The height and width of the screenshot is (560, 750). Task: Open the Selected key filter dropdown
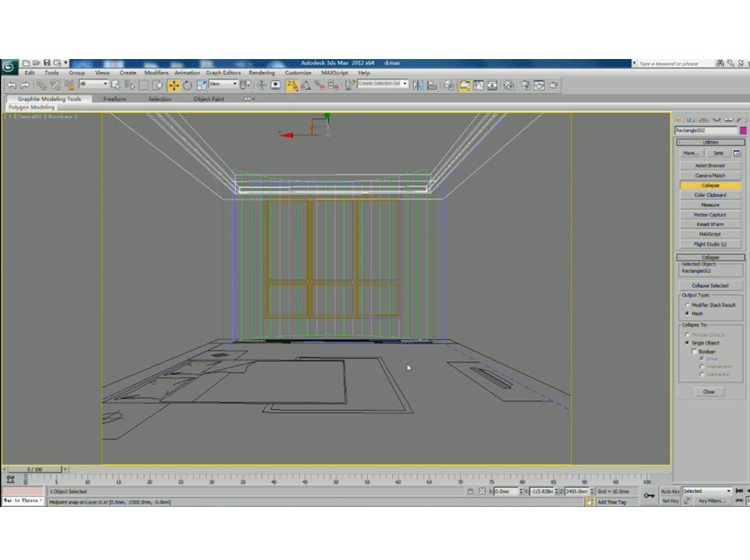[707, 491]
